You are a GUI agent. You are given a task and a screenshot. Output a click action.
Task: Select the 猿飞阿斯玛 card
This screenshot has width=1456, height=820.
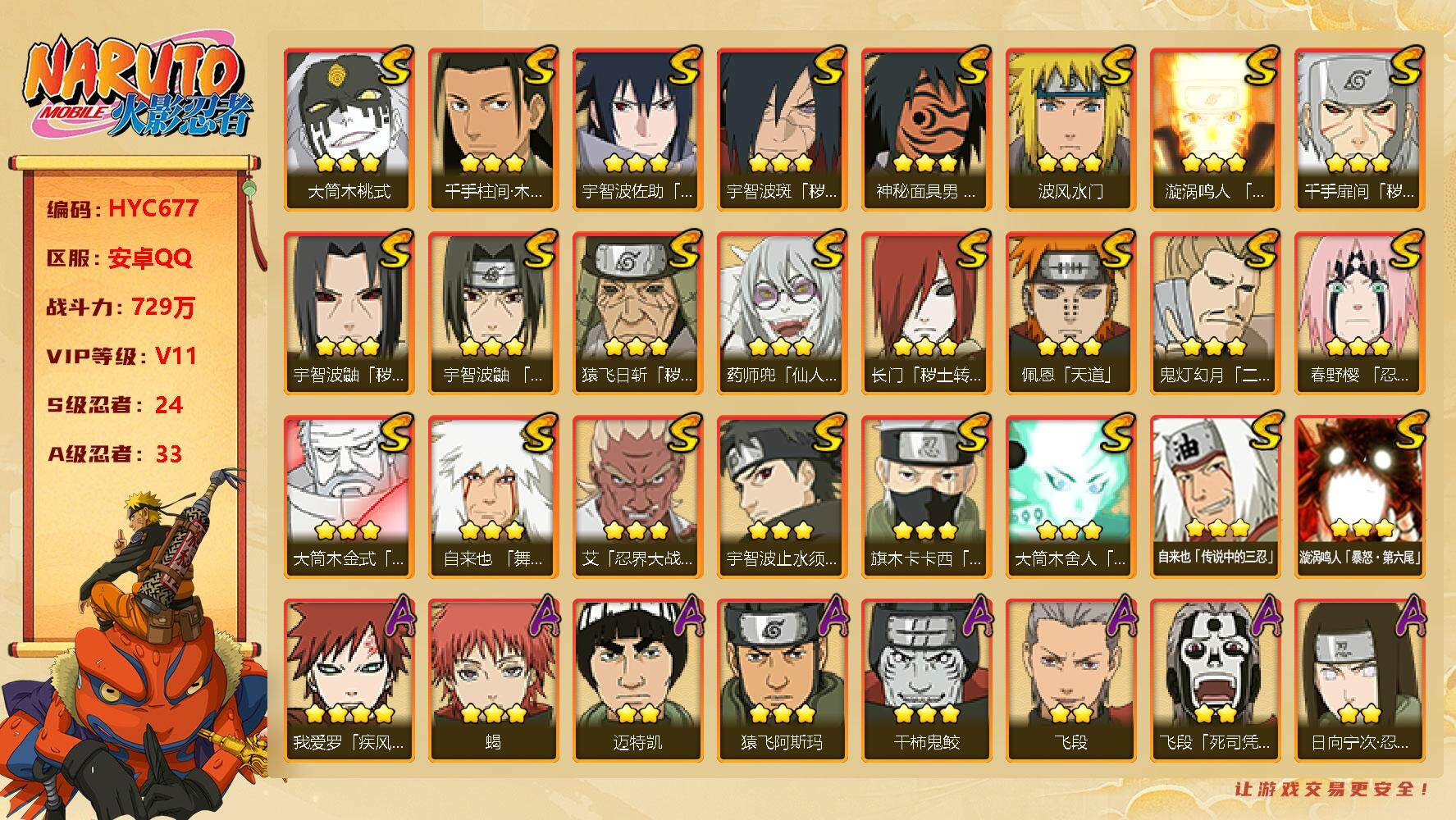[x=782, y=681]
